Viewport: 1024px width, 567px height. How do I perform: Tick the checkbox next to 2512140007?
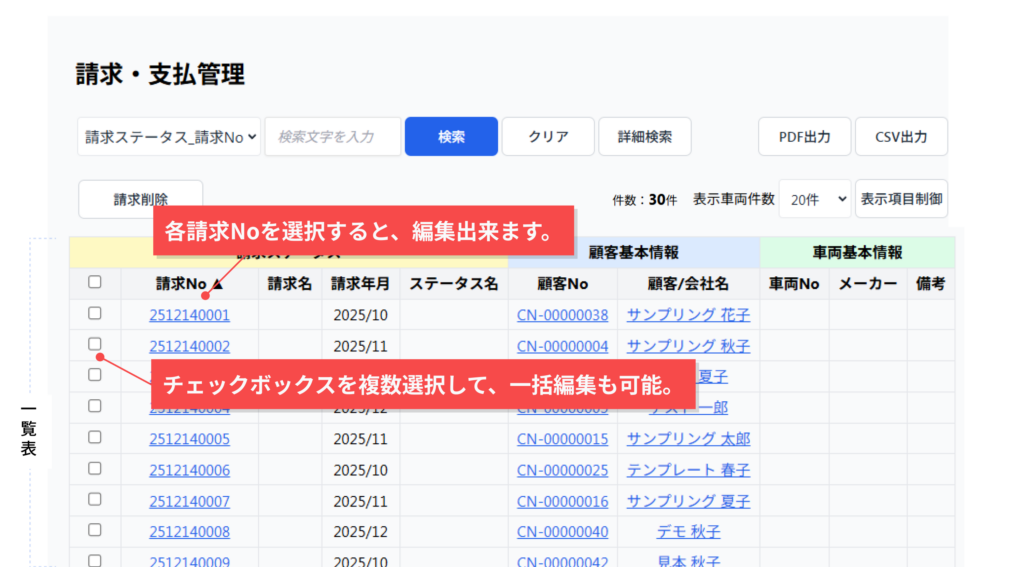point(95,499)
